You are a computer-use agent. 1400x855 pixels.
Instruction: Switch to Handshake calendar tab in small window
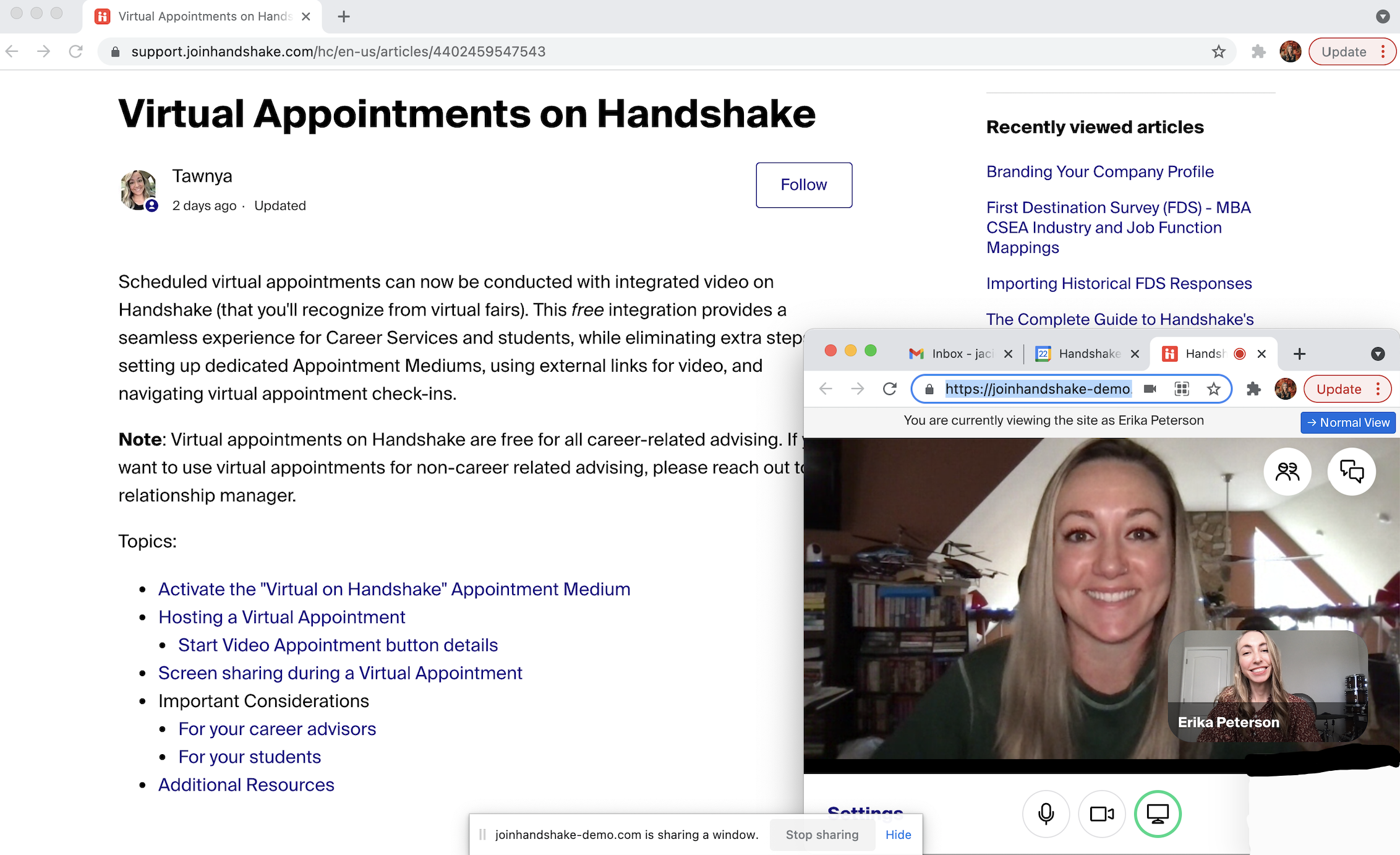coord(1079,353)
